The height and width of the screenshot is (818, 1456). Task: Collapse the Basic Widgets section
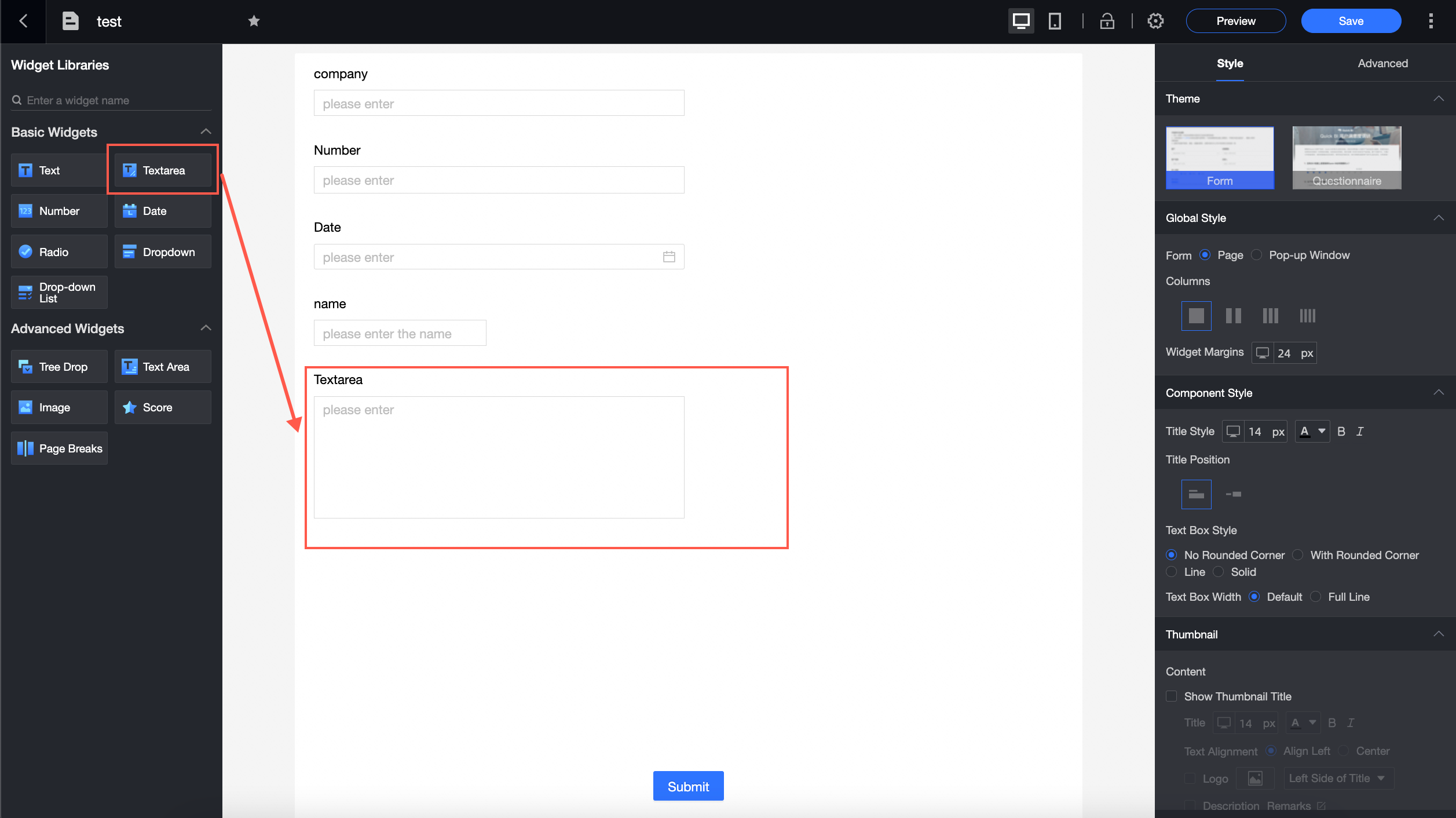tap(206, 132)
